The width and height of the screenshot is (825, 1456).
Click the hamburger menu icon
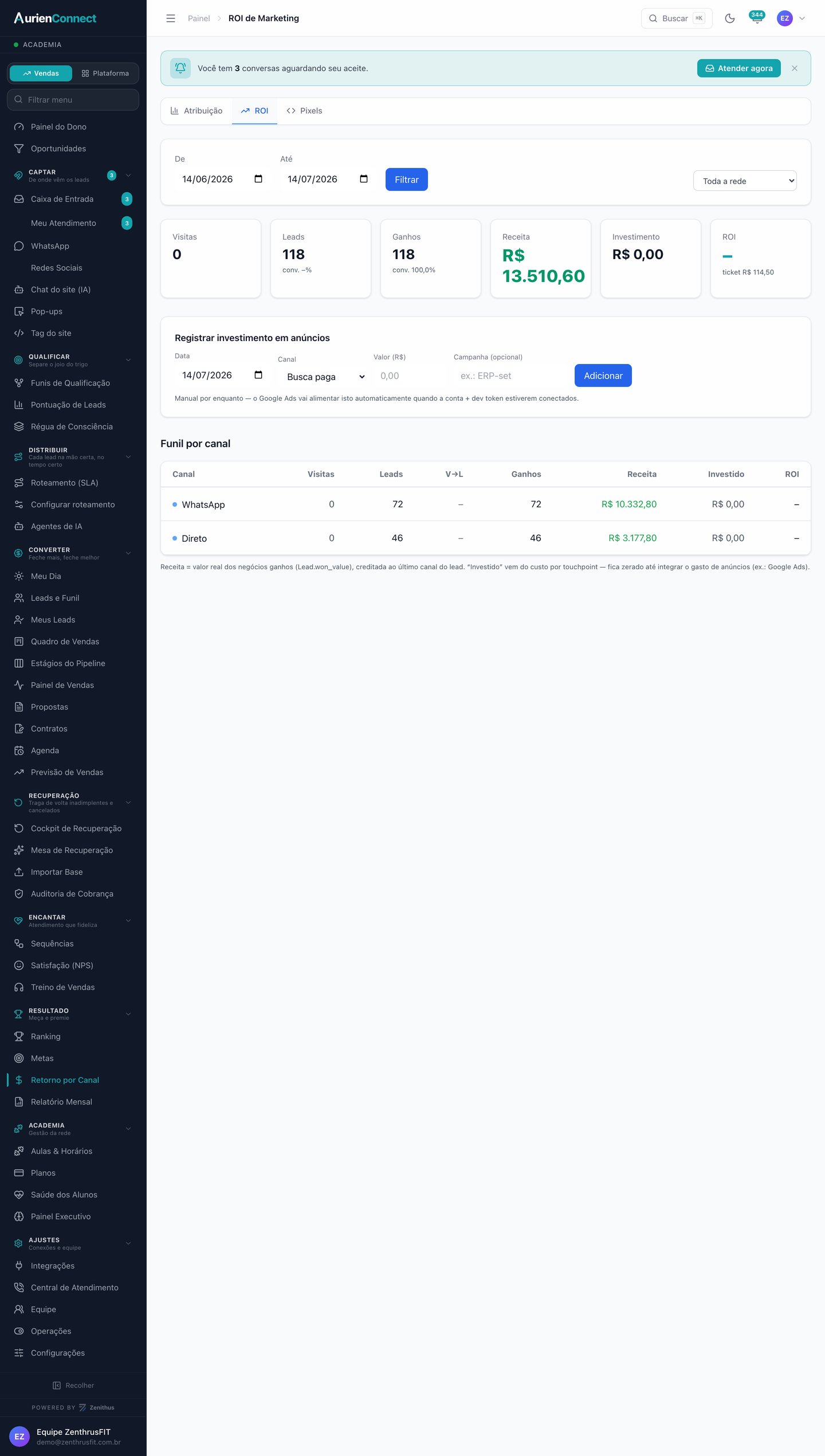(171, 18)
